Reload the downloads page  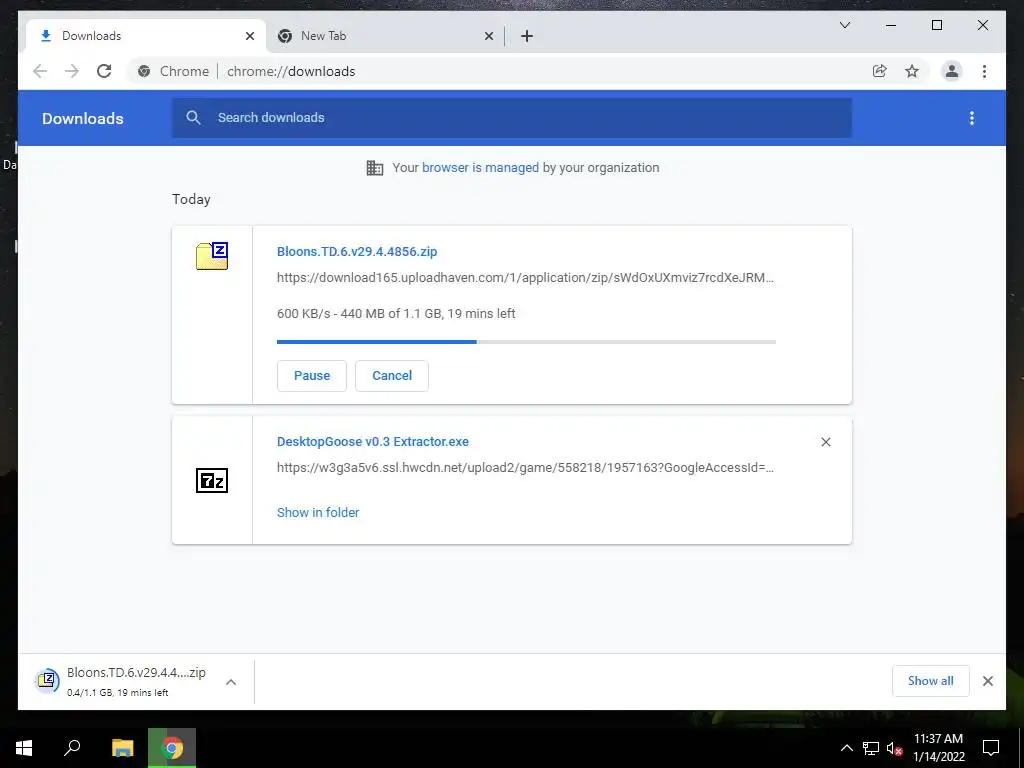pos(104,71)
